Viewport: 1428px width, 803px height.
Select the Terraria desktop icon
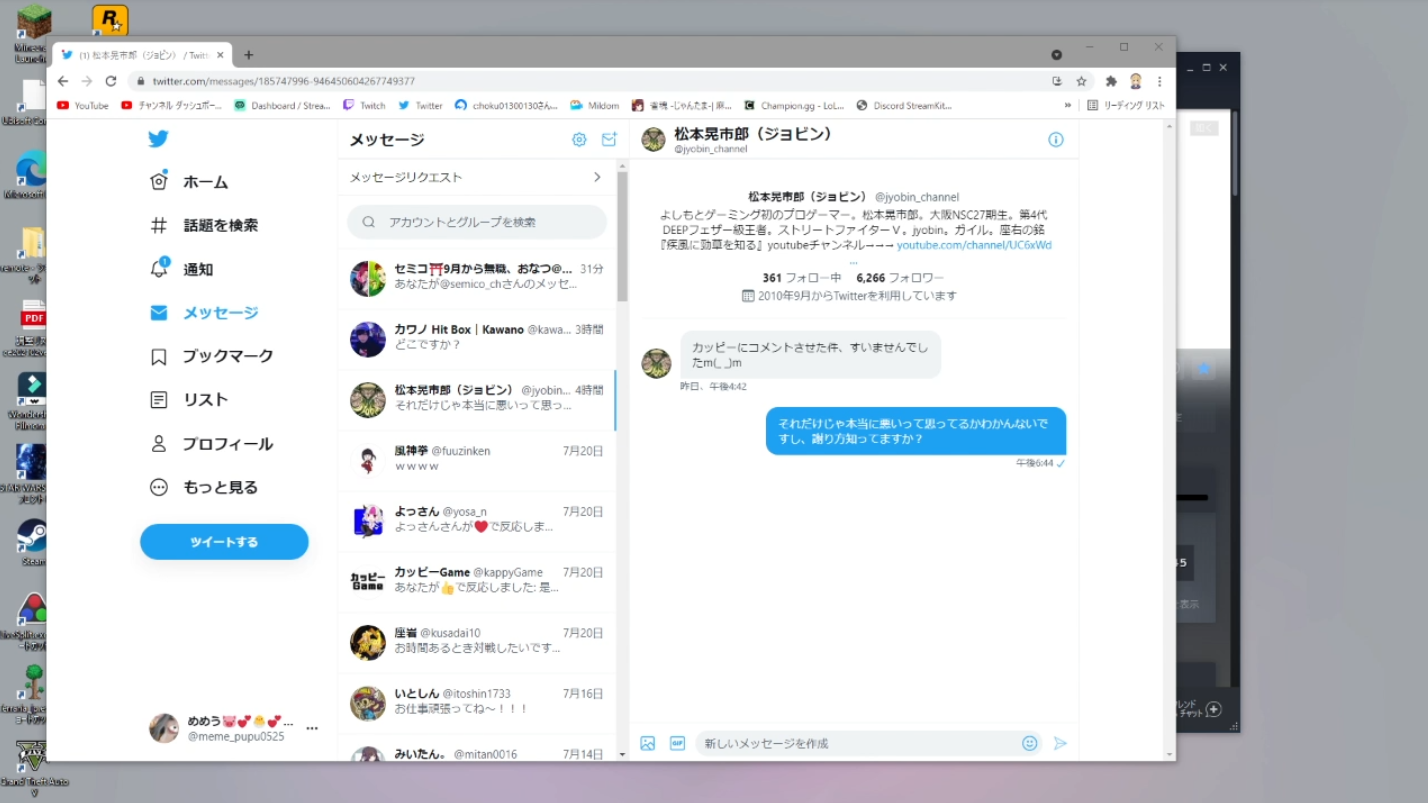click(32, 693)
